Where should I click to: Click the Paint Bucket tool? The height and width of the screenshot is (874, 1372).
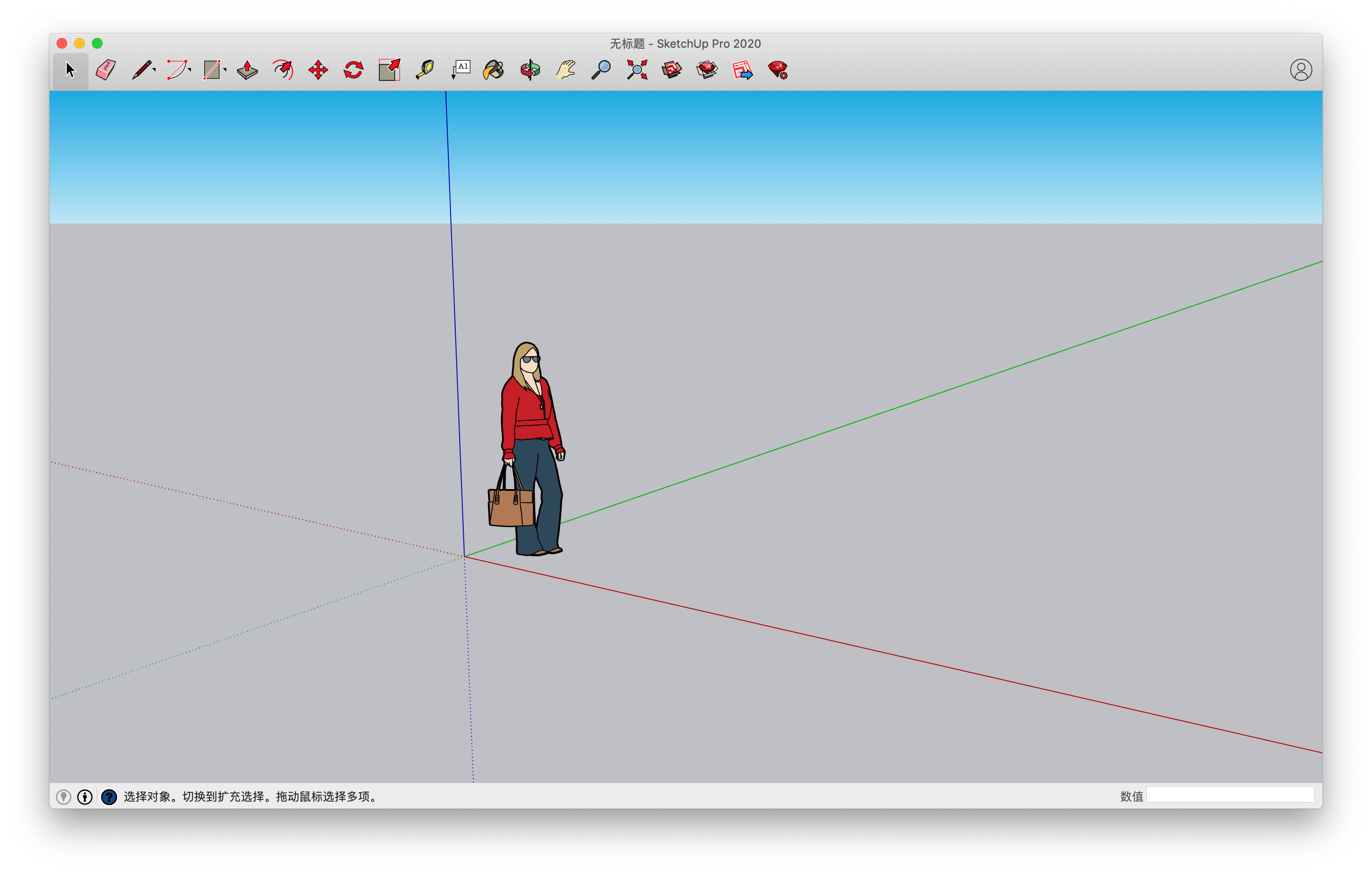point(493,70)
